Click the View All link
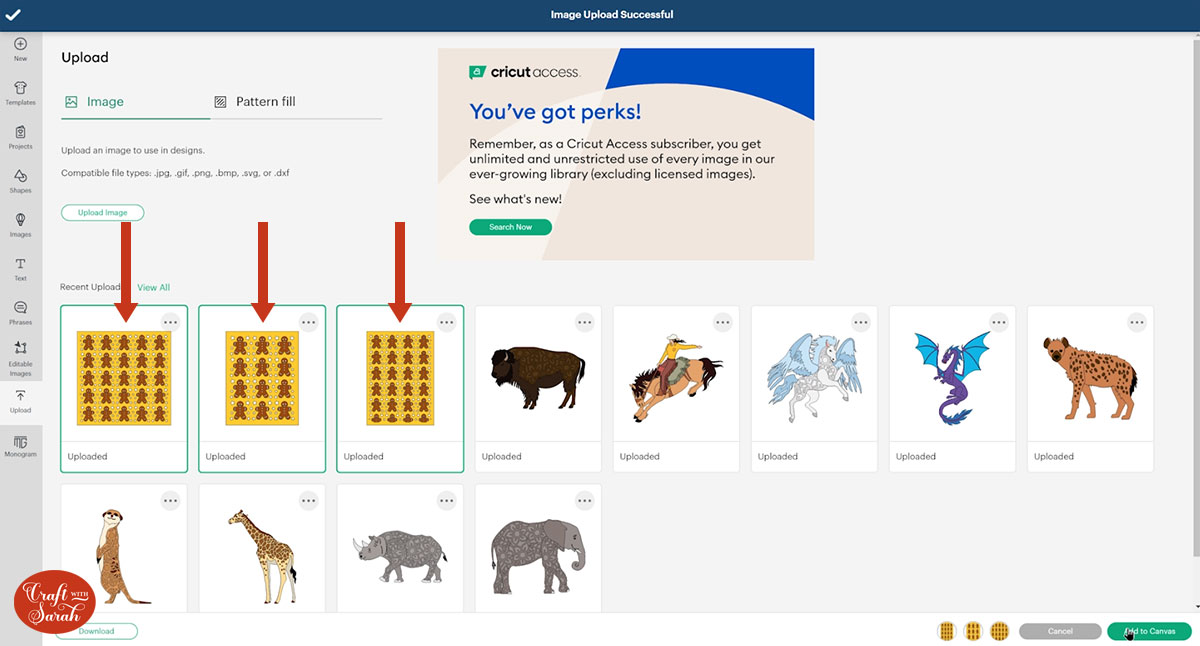 click(153, 288)
